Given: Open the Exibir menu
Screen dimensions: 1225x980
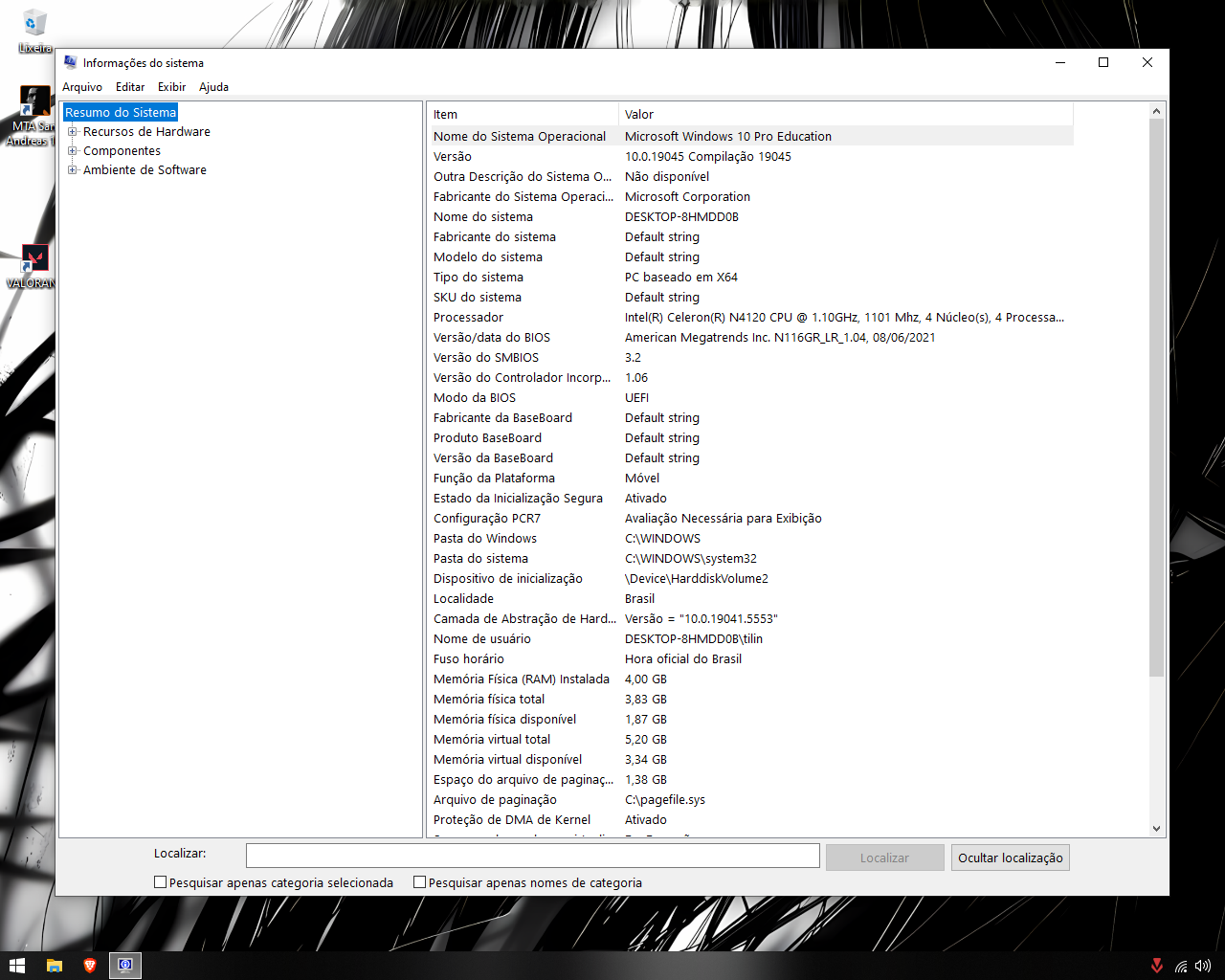Looking at the screenshot, I should (x=172, y=87).
